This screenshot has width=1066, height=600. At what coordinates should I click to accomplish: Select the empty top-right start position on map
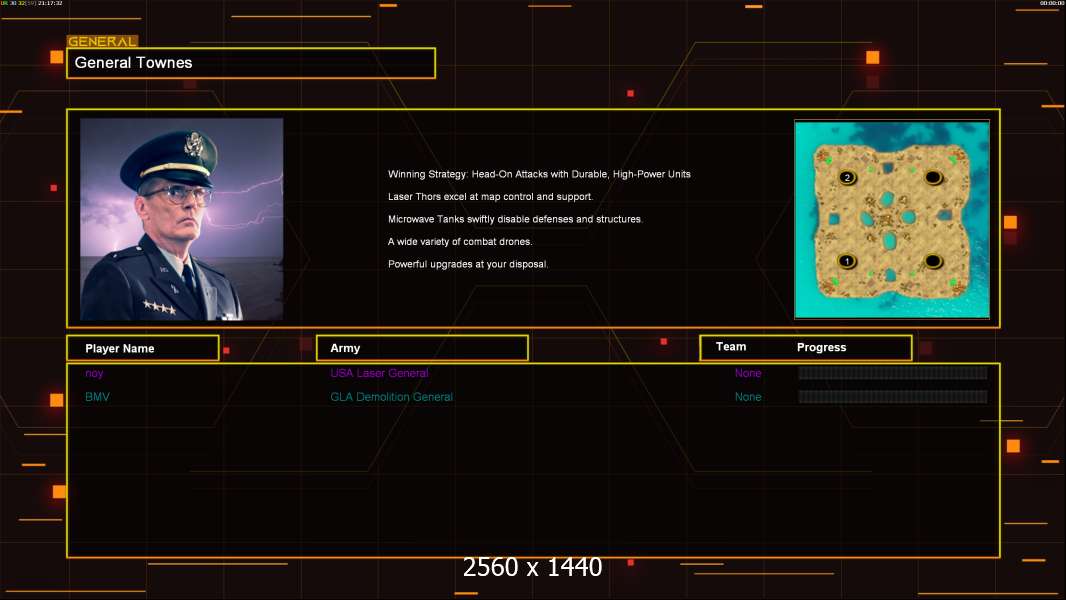pyautogui.click(x=933, y=178)
